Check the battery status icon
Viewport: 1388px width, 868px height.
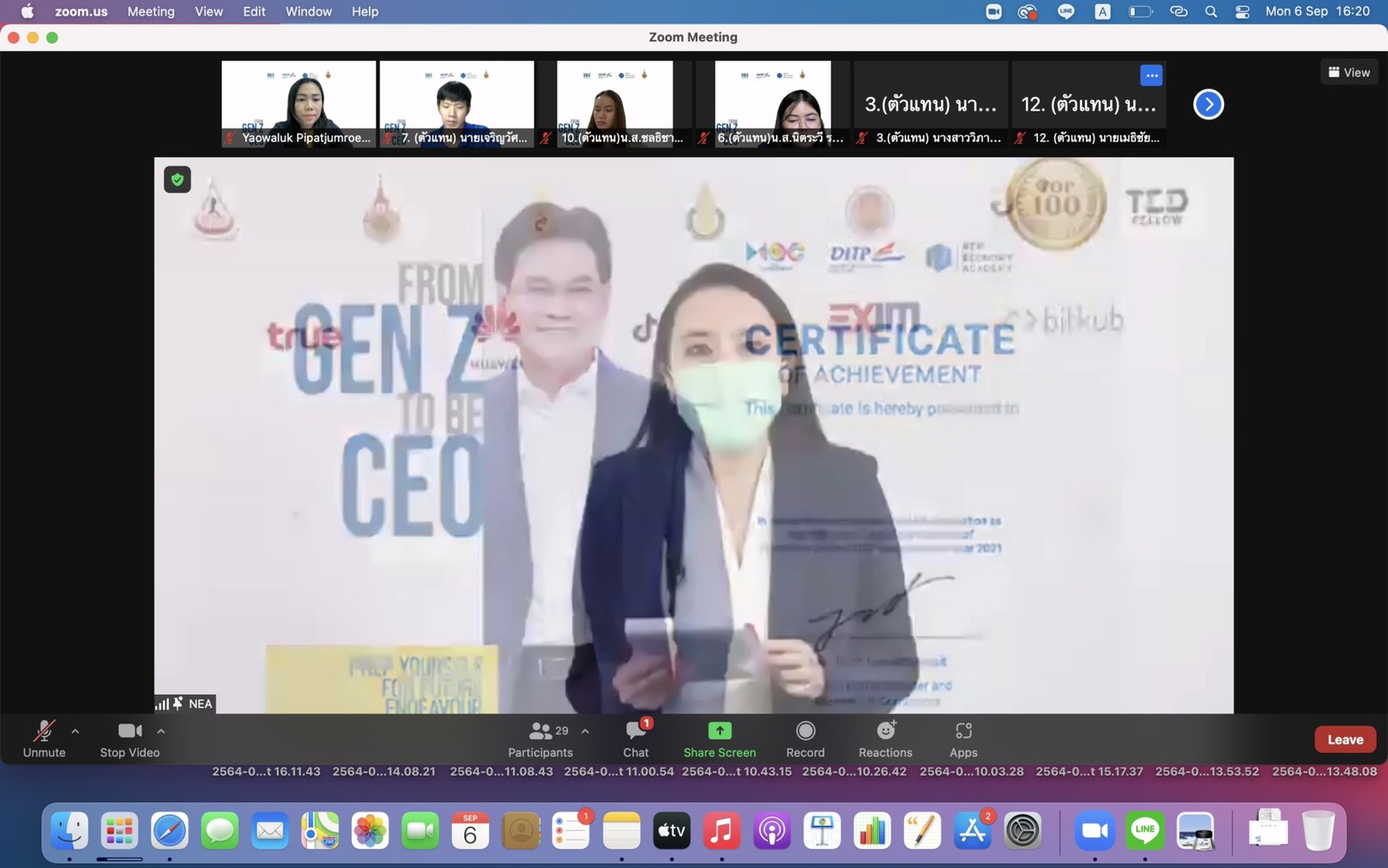[1140, 11]
